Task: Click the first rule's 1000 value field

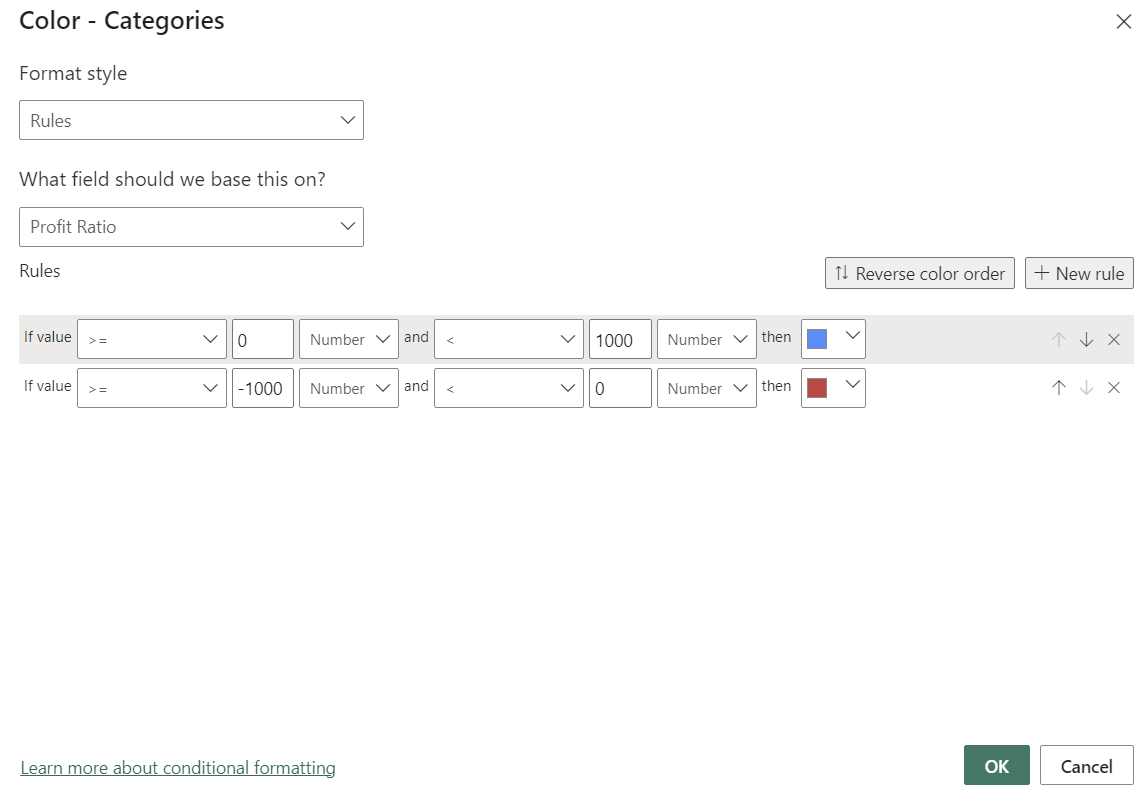Action: (620, 339)
